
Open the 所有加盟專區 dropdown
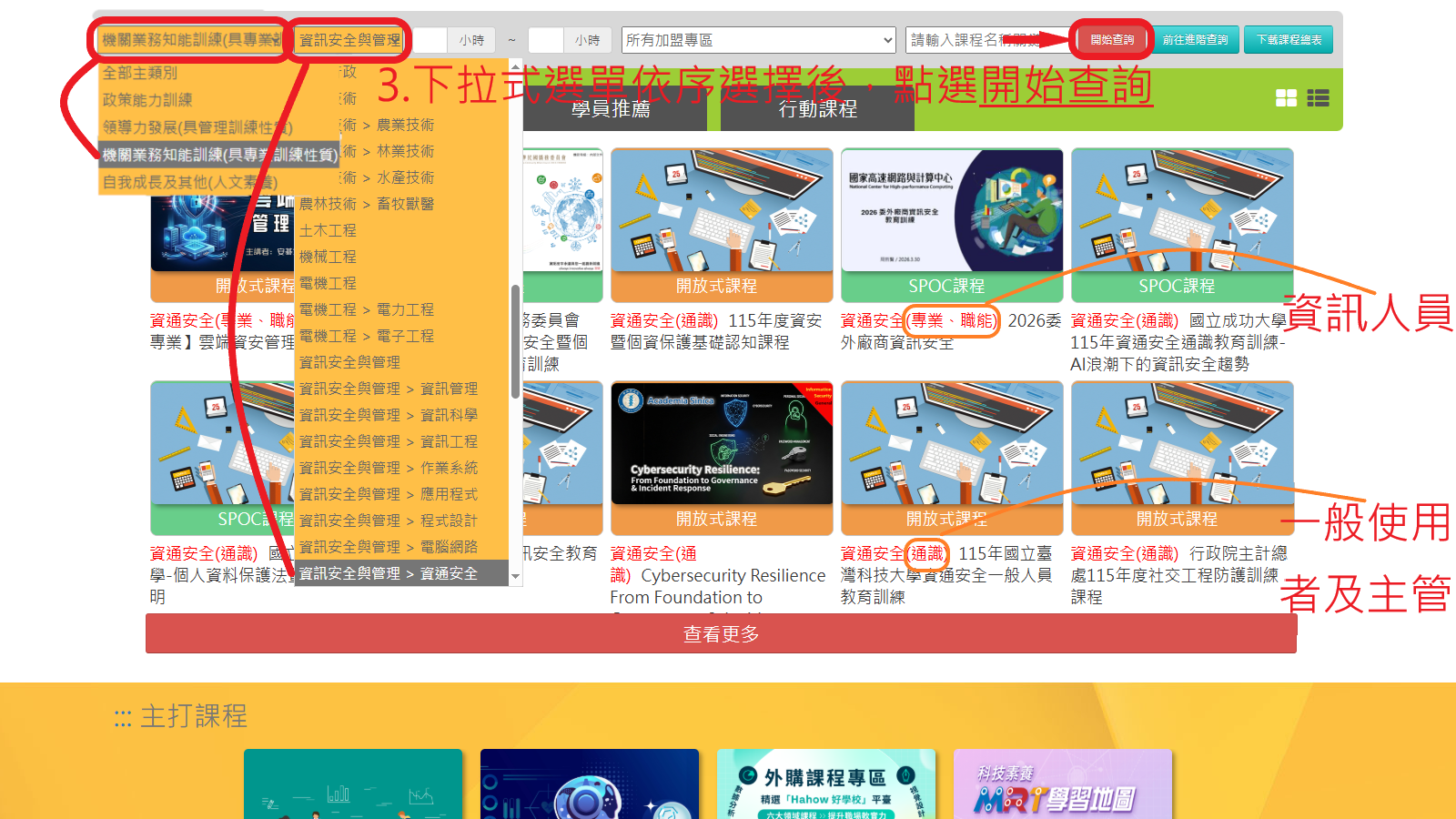[x=760, y=40]
